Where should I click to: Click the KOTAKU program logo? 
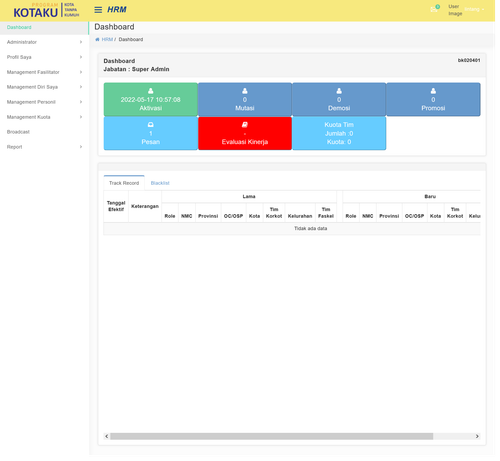tap(47, 10)
